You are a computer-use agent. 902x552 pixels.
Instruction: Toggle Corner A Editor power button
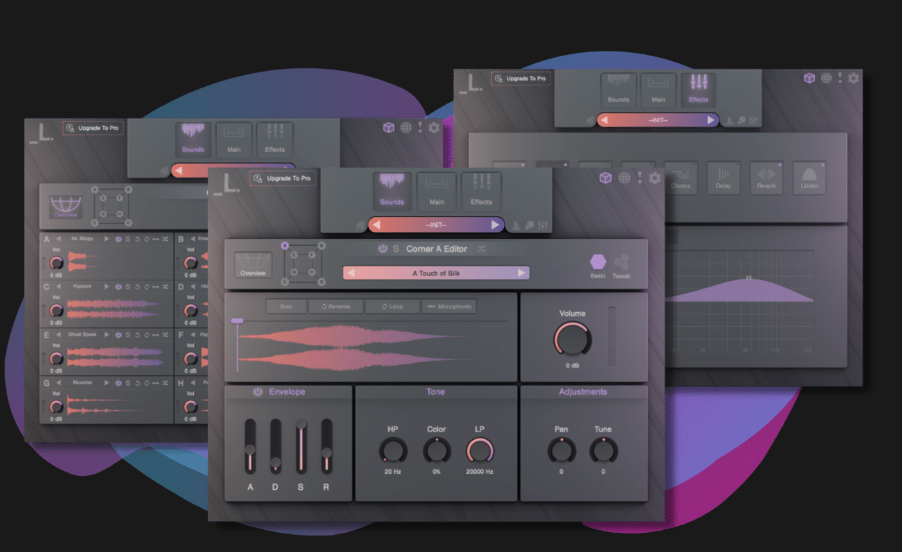(x=381, y=249)
